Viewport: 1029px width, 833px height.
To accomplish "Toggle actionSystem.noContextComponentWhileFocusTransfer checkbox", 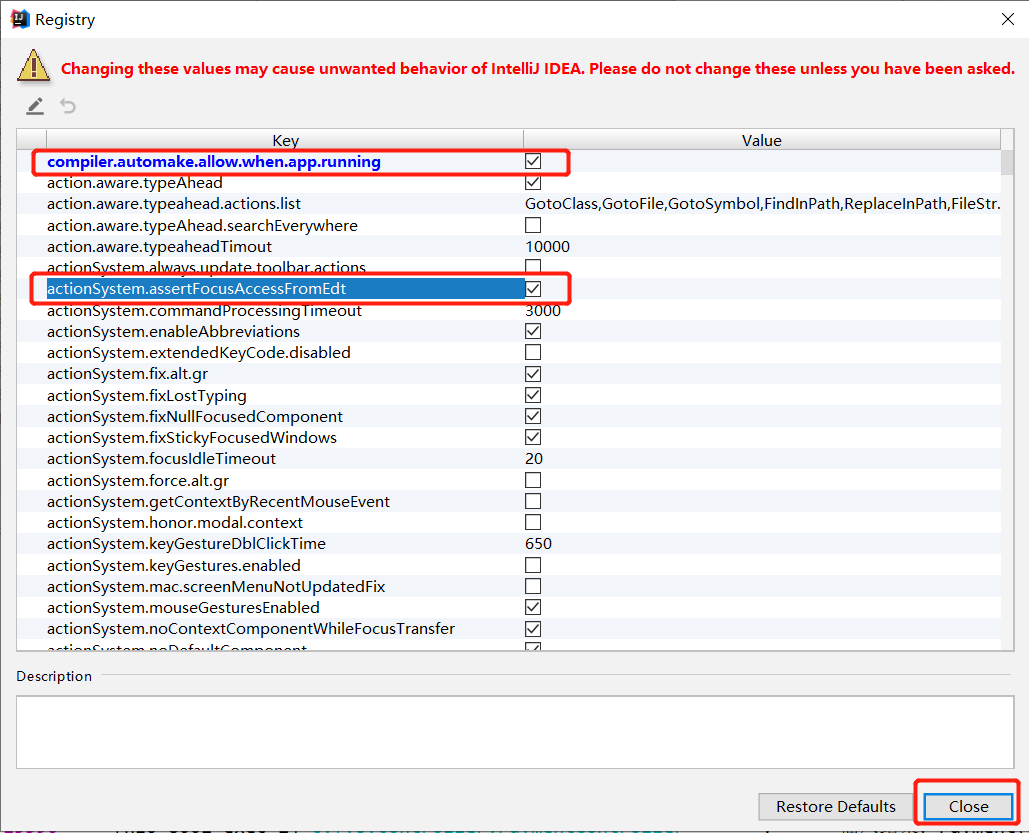I will [533, 629].
